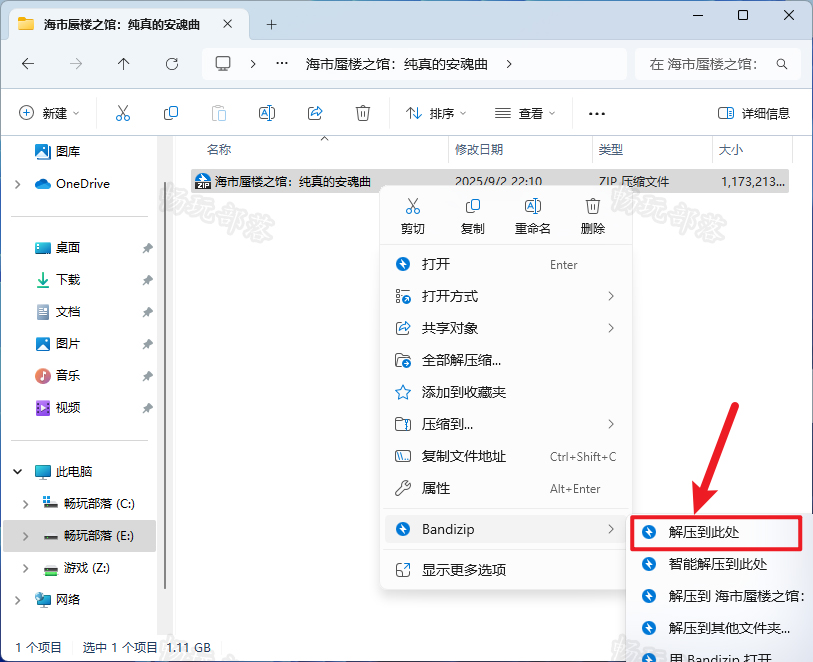Expand the 网络 tree node

tap(18, 600)
